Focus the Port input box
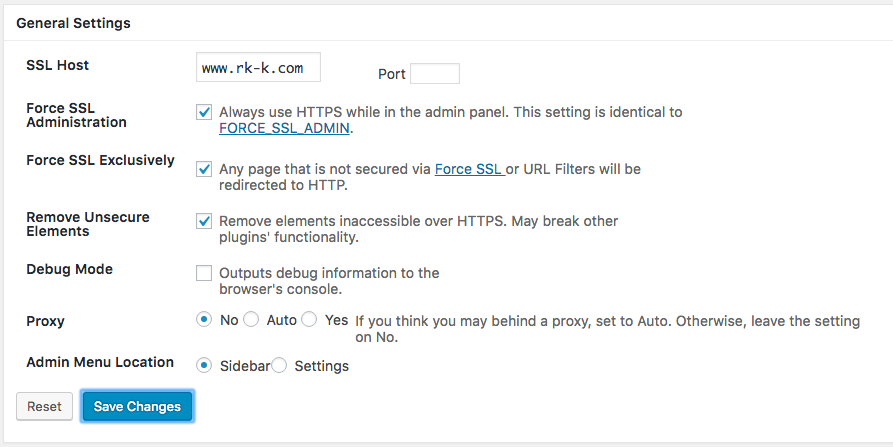Screen dimensions: 893x447 pos(435,74)
